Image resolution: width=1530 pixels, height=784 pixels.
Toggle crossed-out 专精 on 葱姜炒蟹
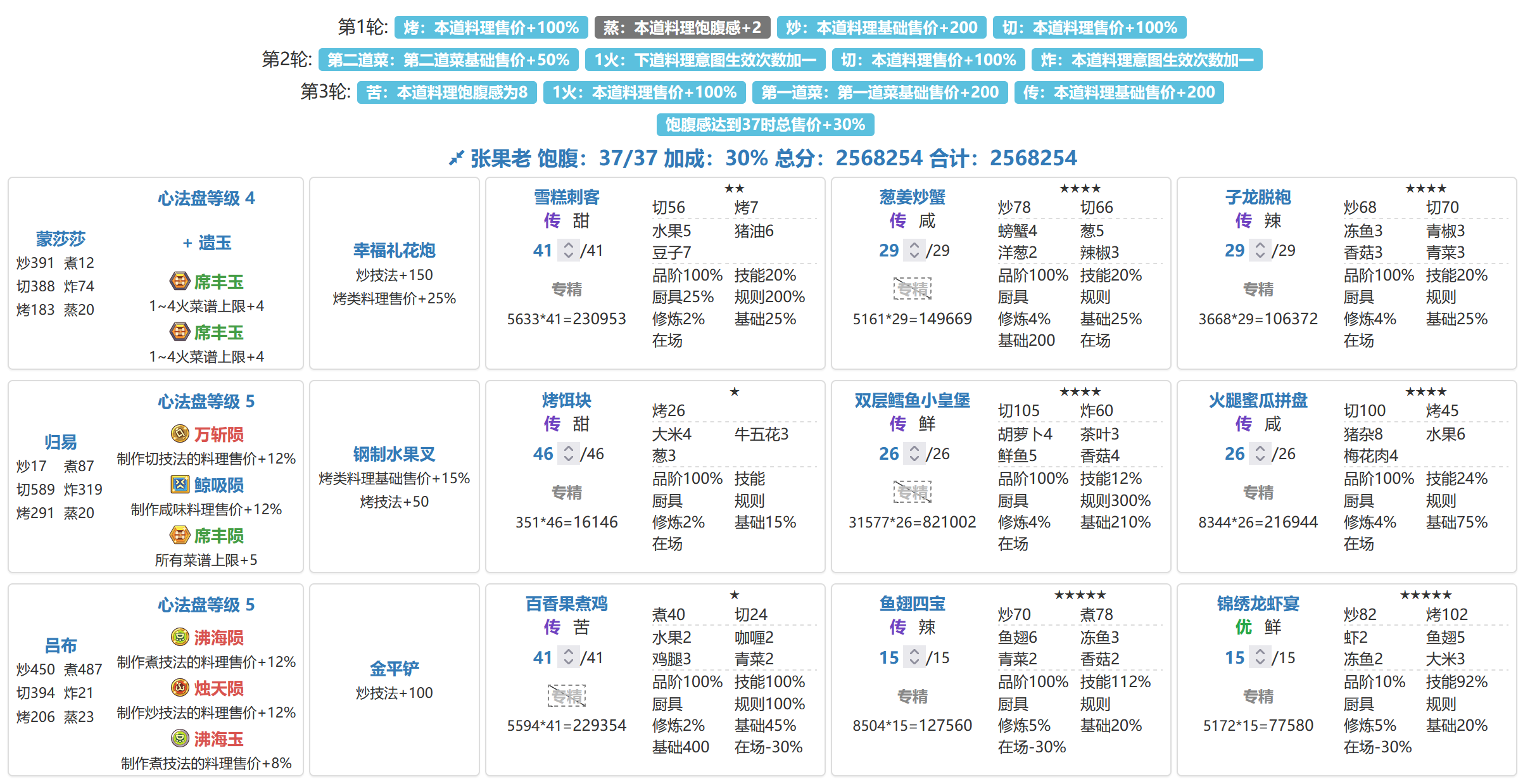click(913, 289)
